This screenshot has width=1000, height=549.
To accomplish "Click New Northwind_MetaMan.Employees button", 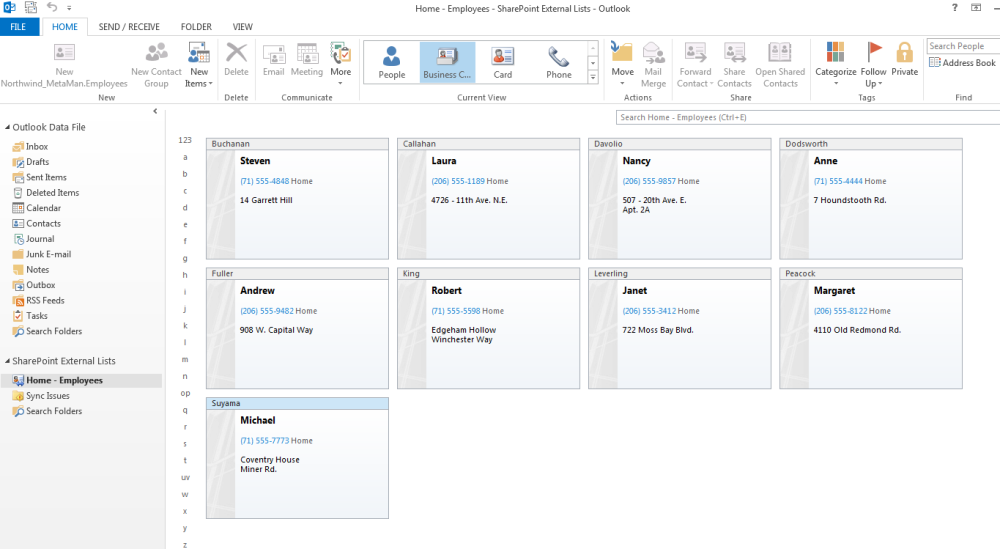I will coord(64,65).
